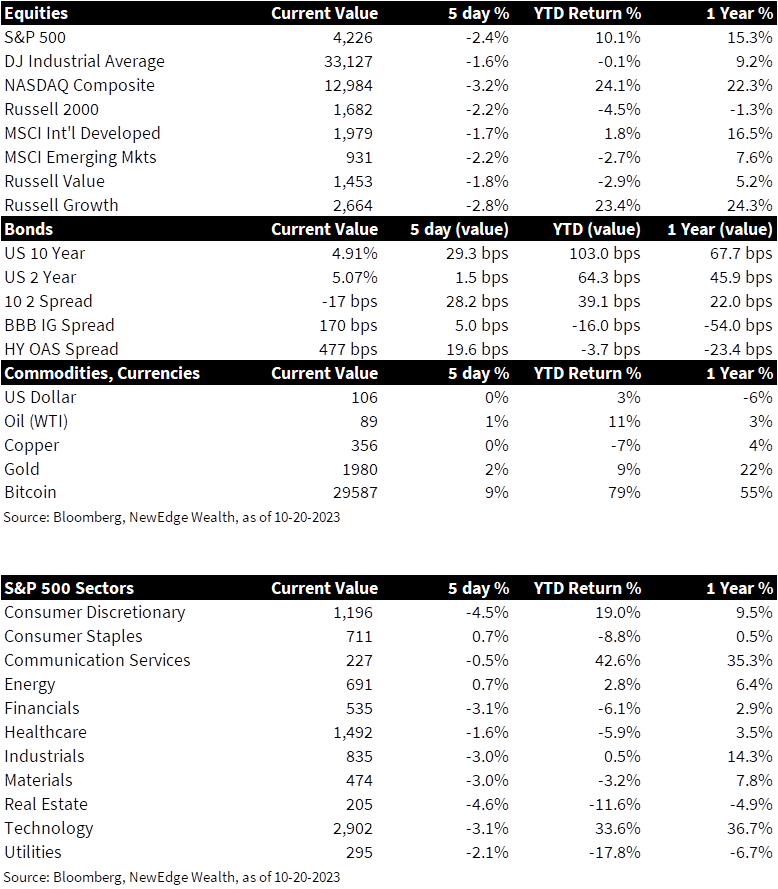Screen dimensions: 778x889
Task: Select the Consumer Discretionary sector label
Action: click(94, 612)
